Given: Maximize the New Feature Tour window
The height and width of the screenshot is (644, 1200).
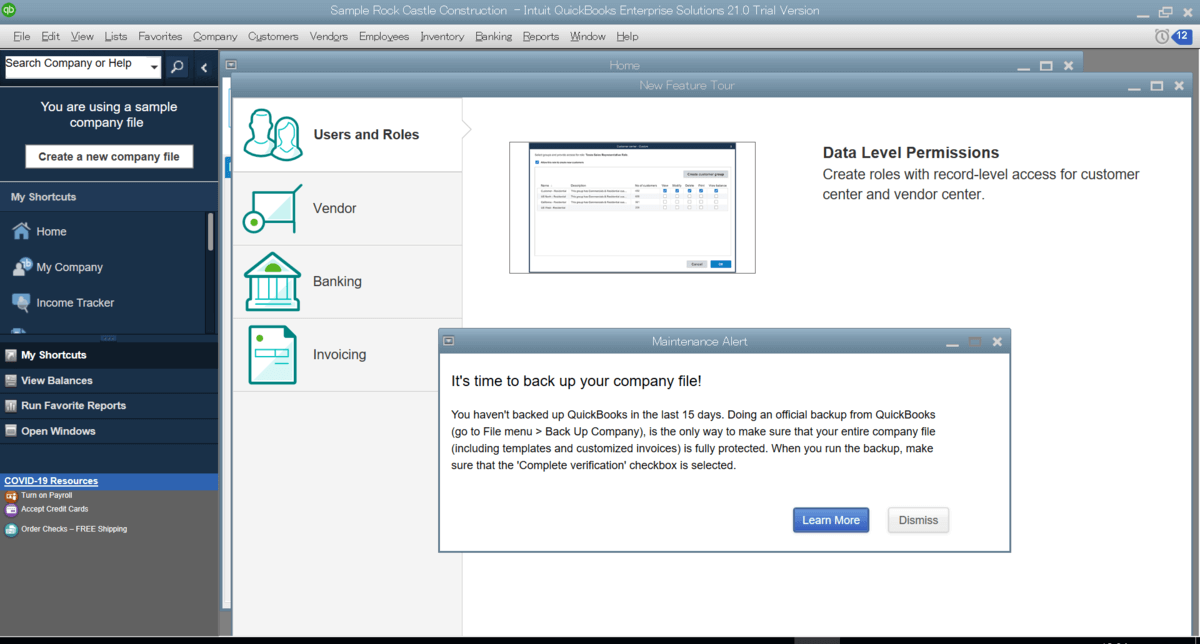Looking at the screenshot, I should 1156,86.
